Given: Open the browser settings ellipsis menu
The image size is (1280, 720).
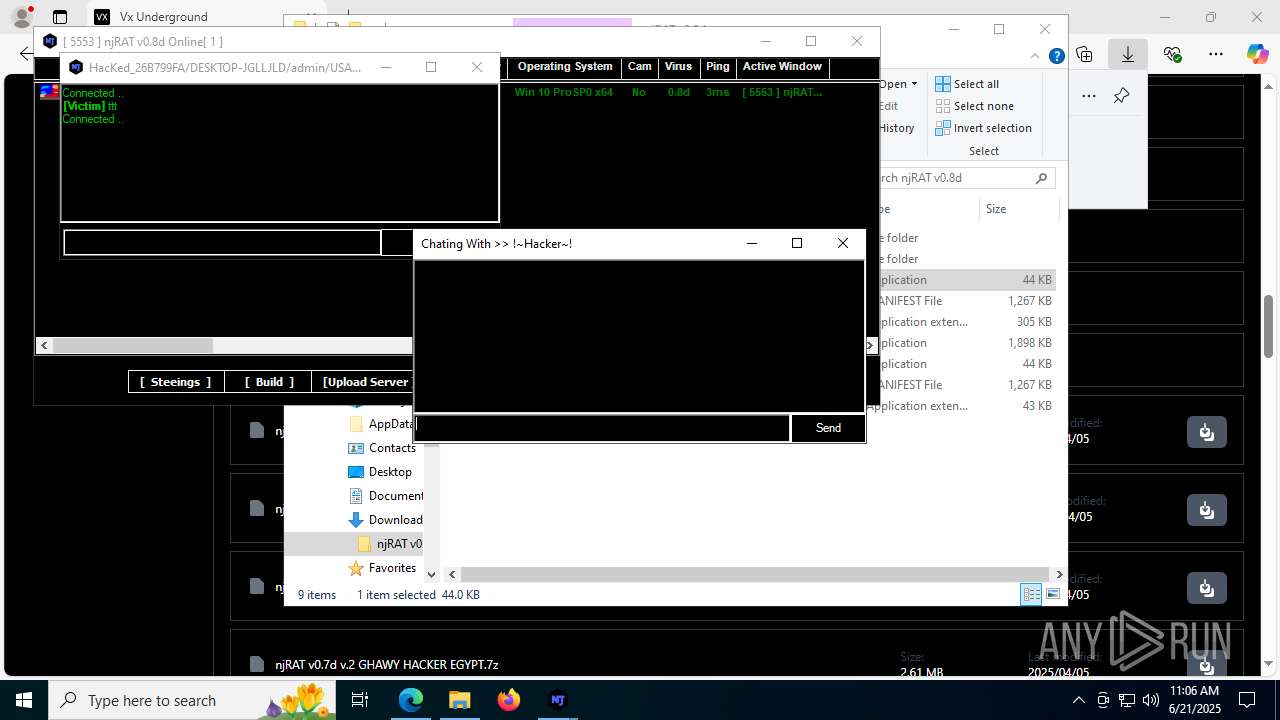Looking at the screenshot, I should [1216, 54].
